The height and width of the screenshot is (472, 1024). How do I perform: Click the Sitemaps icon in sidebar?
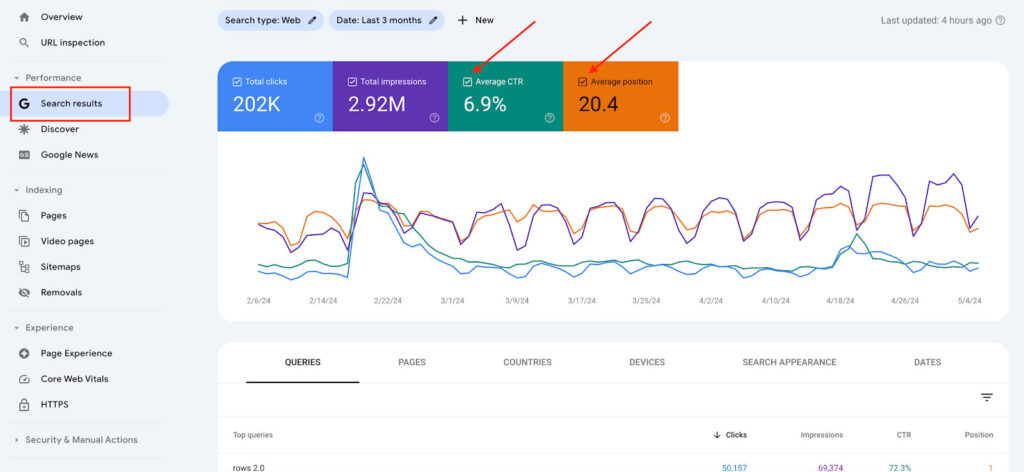click(24, 267)
